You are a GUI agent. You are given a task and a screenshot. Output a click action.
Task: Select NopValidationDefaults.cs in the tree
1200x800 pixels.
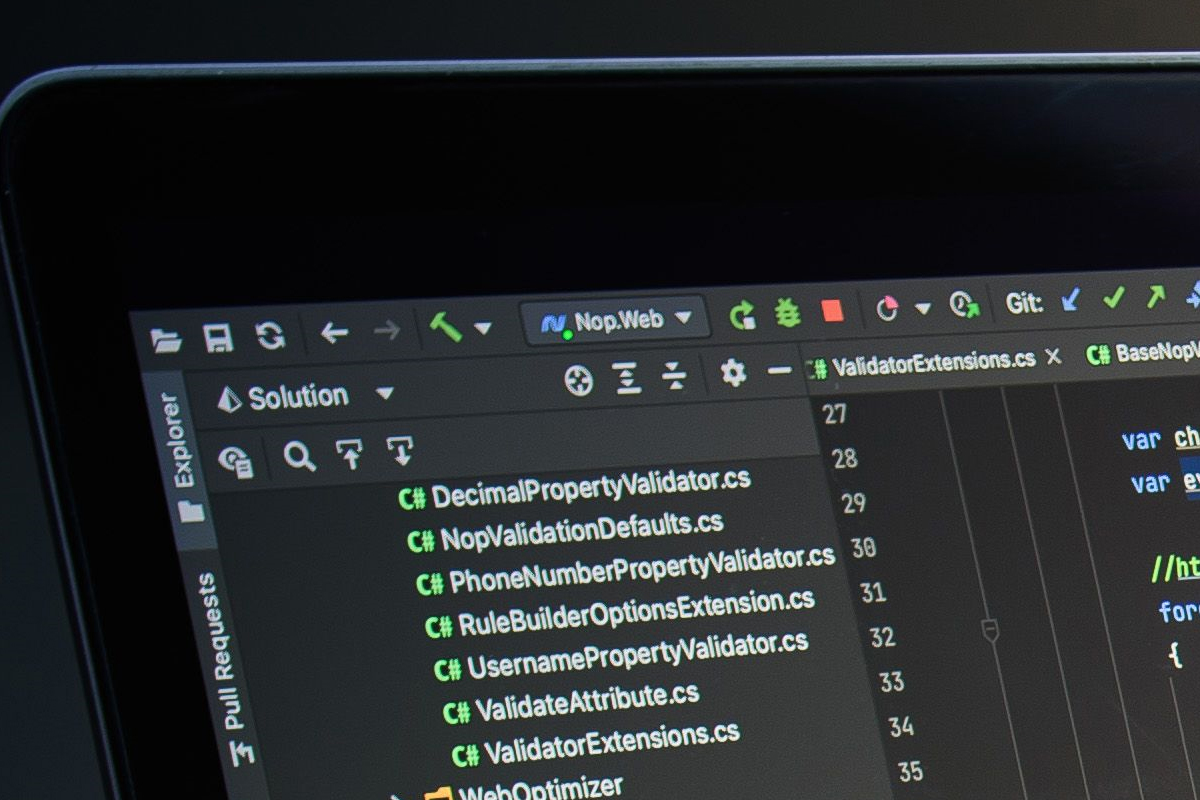565,533
